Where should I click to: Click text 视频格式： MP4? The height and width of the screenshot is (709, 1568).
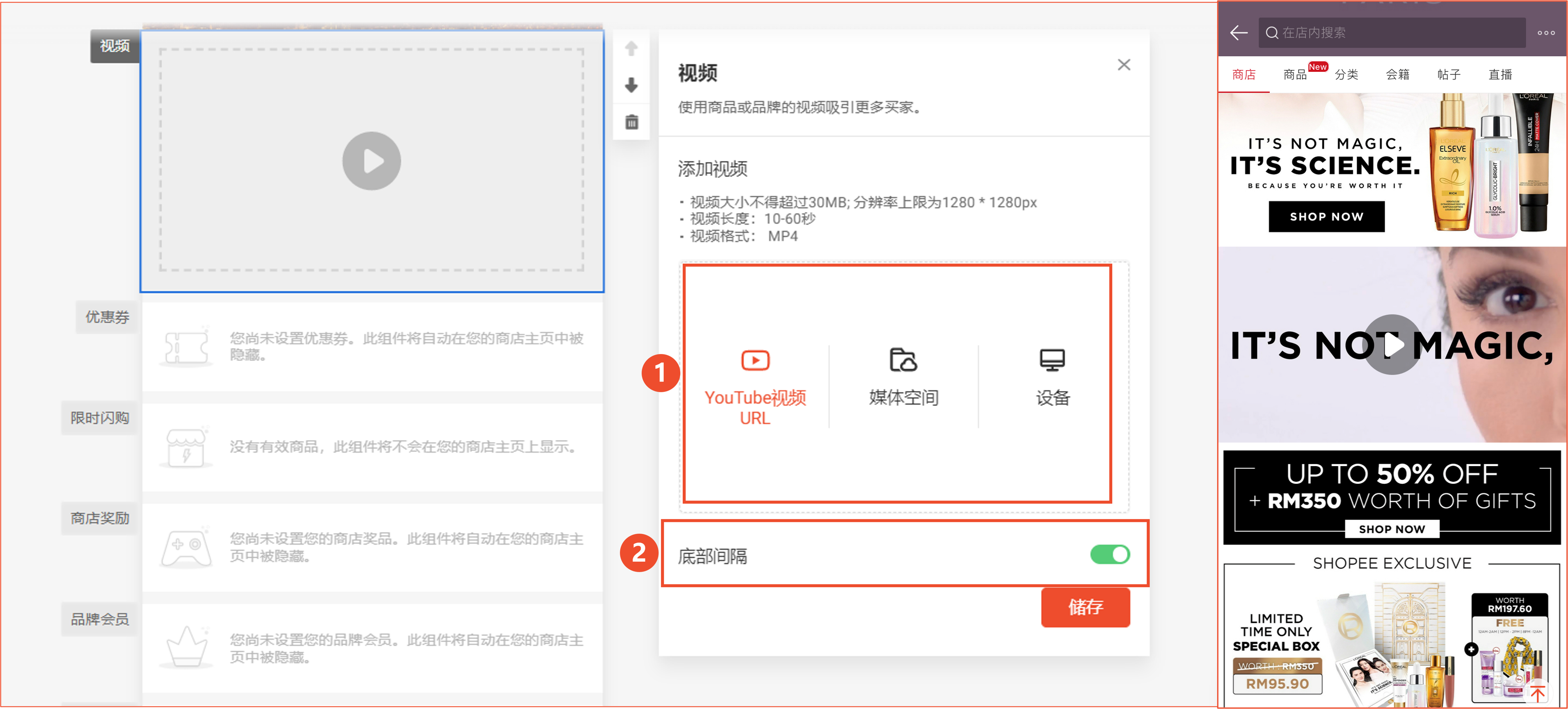[744, 236]
